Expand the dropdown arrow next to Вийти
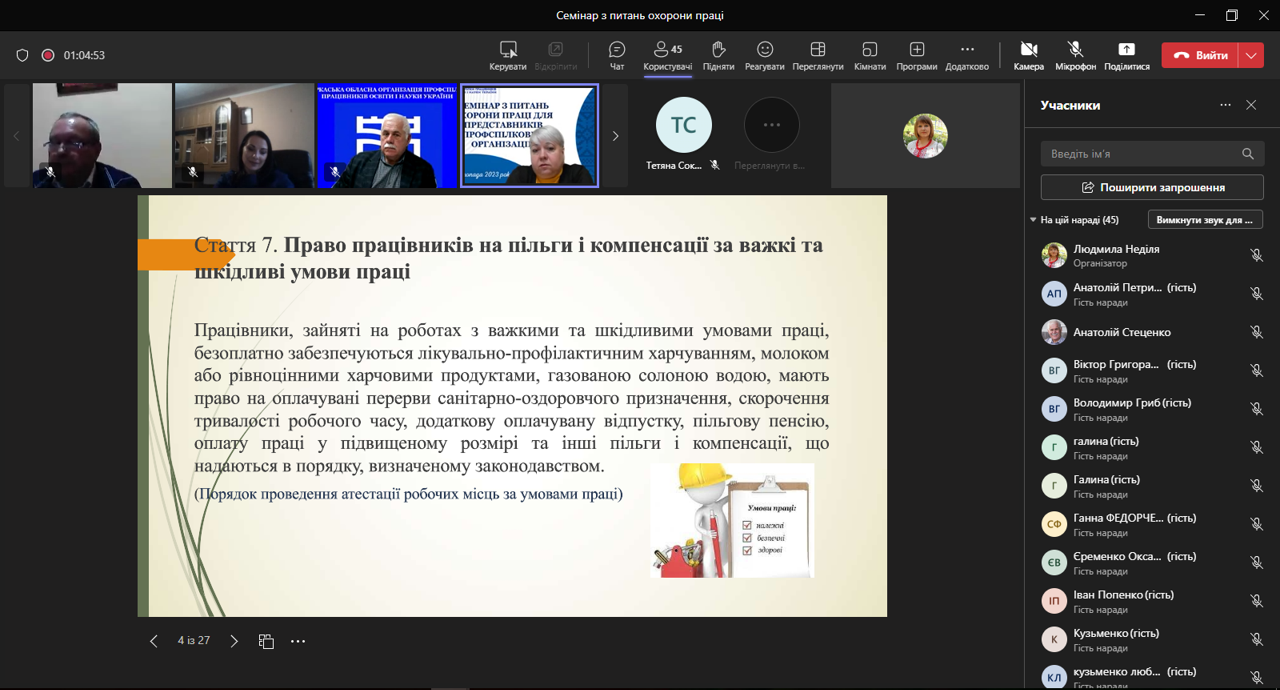1280x690 pixels. coord(1251,56)
